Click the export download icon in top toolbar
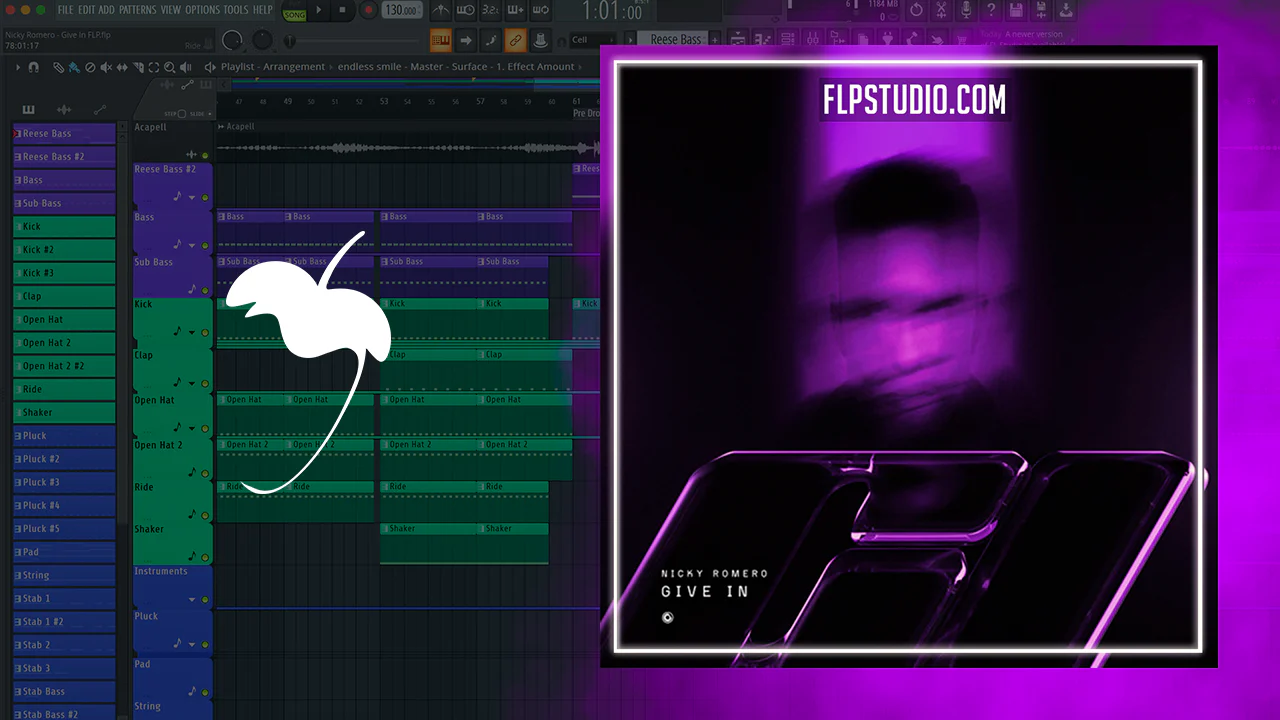Viewport: 1280px width, 720px height. coord(1066,10)
